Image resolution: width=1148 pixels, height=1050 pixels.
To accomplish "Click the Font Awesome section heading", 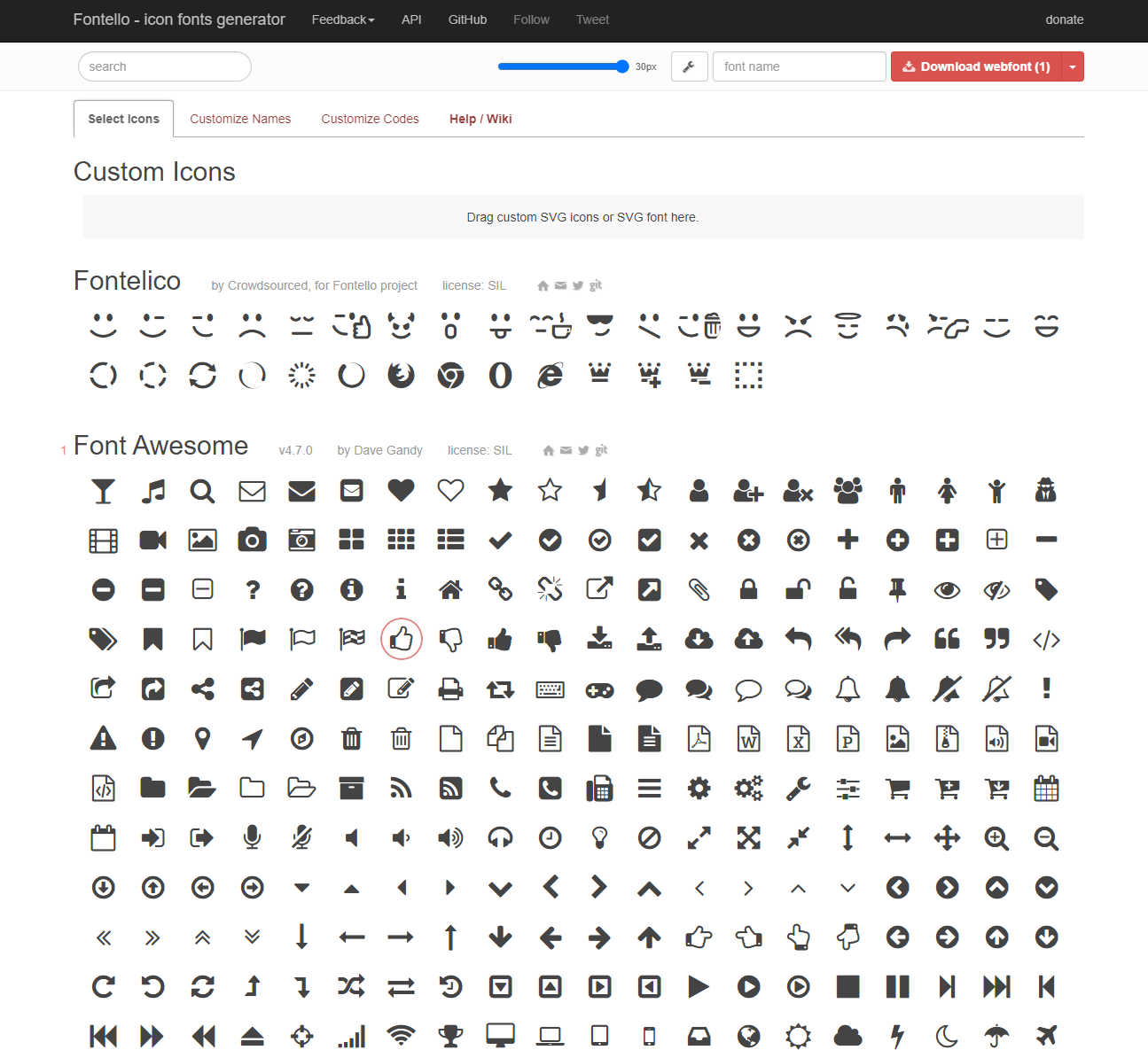I will coord(160,445).
